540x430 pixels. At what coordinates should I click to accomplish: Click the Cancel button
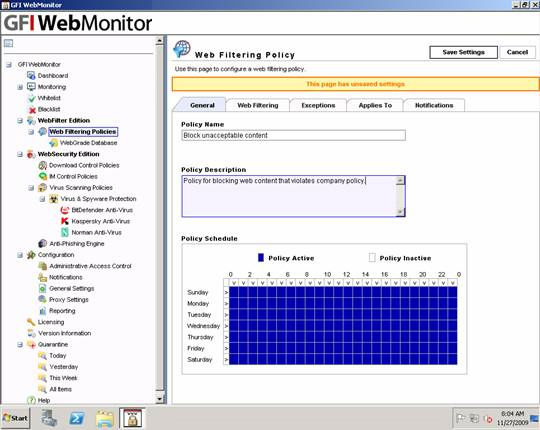tap(517, 52)
